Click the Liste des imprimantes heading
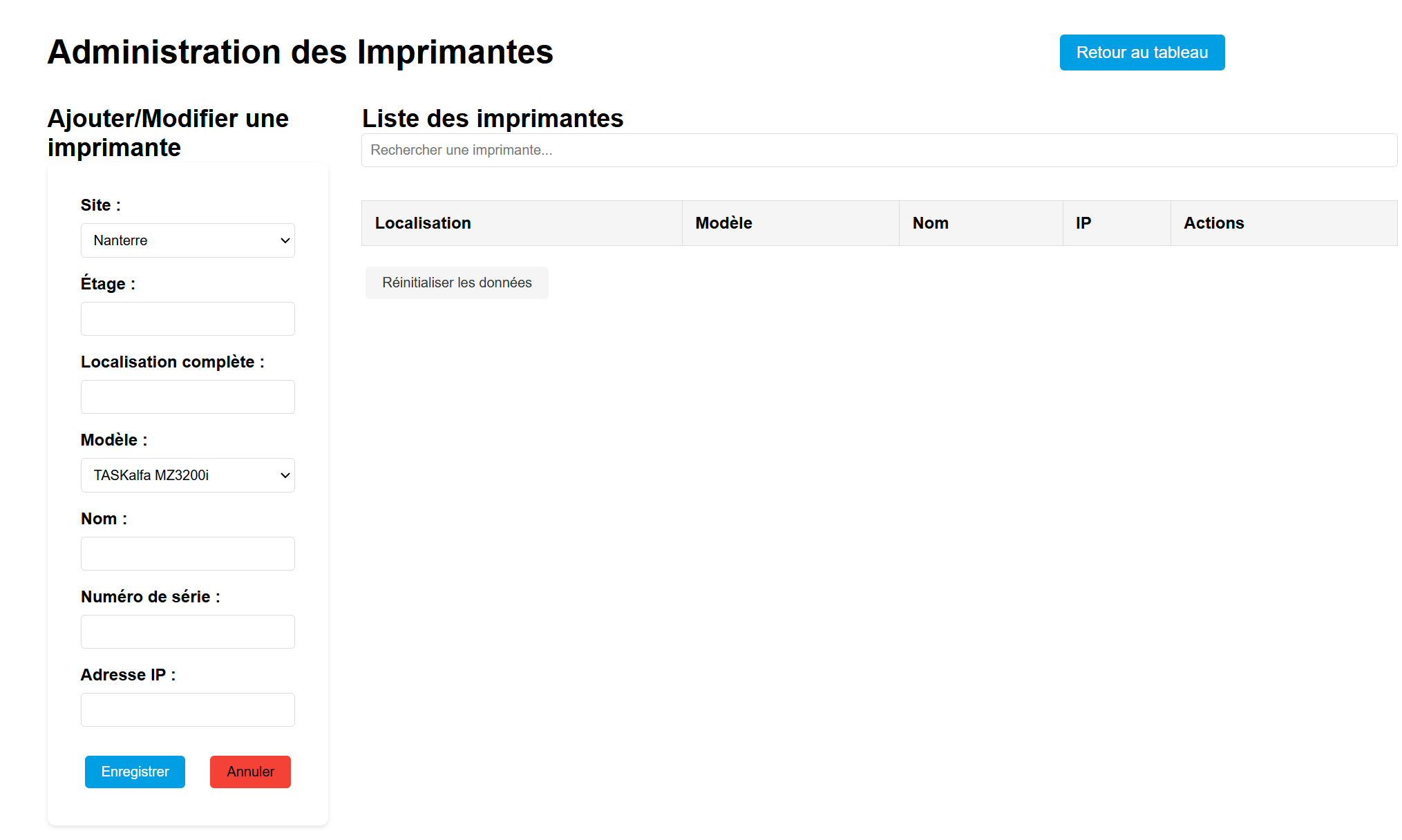Viewport: 1402px width, 840px height. (x=492, y=118)
